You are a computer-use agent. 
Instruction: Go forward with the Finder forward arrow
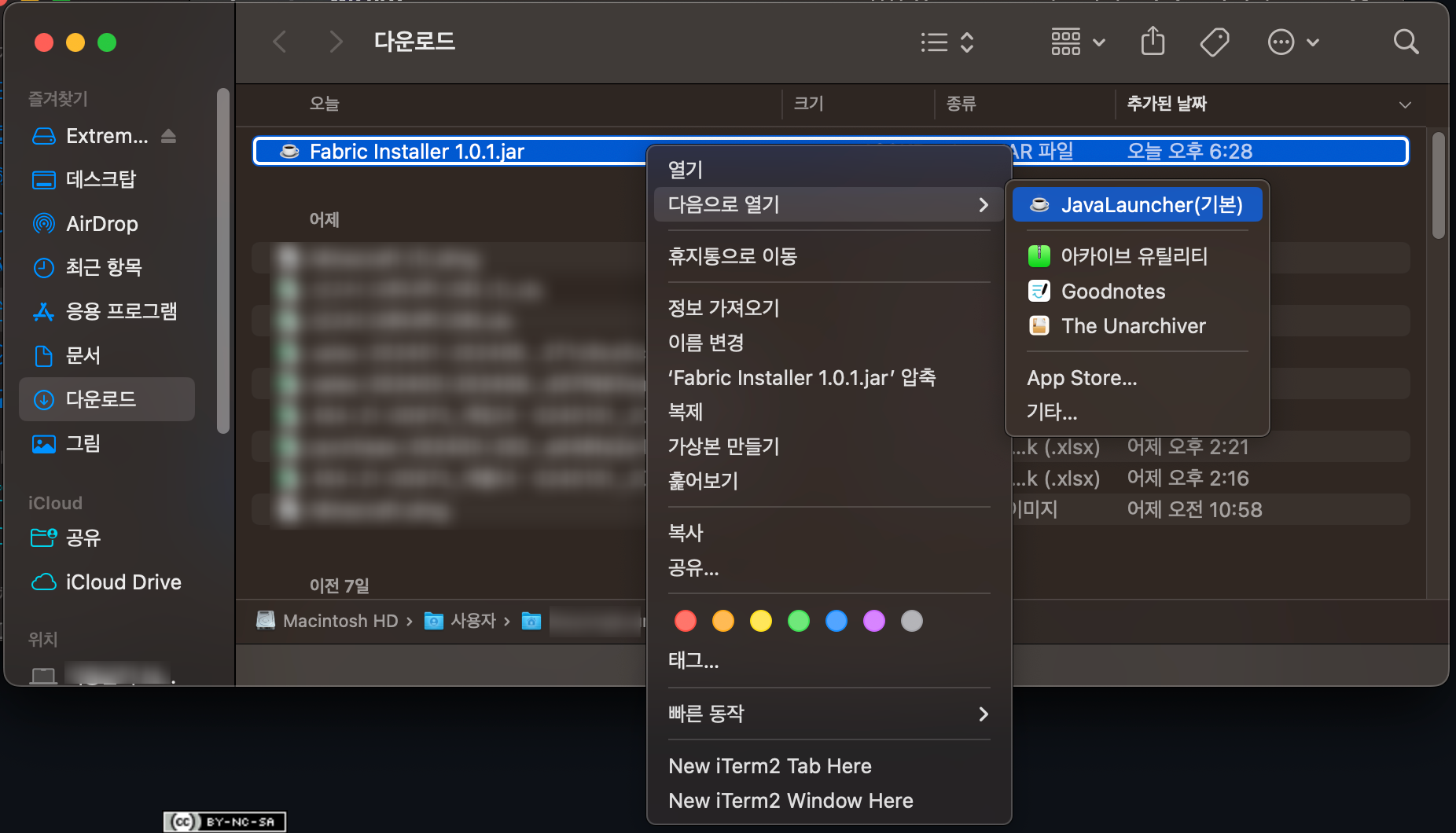point(336,42)
